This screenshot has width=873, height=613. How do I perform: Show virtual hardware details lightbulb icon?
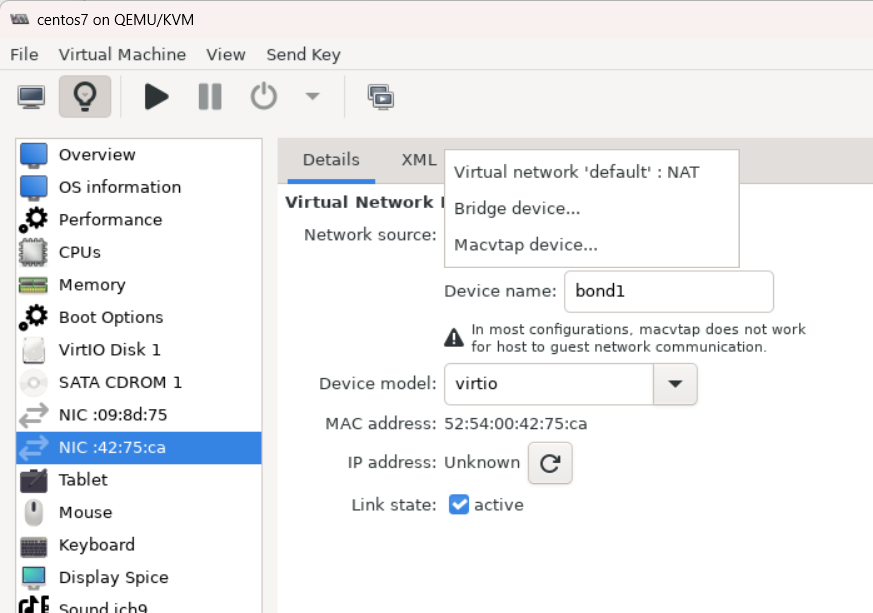(x=85, y=97)
